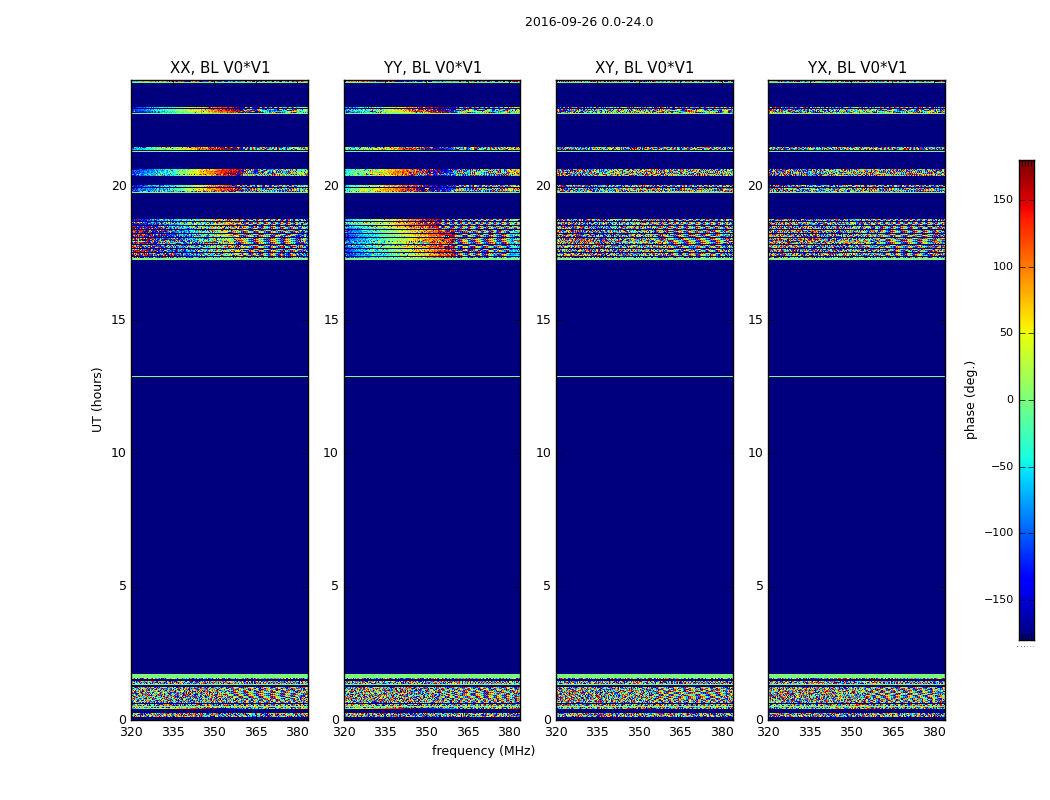
Task: Click the 'UT (hours)' y-axis label
Action: point(97,399)
